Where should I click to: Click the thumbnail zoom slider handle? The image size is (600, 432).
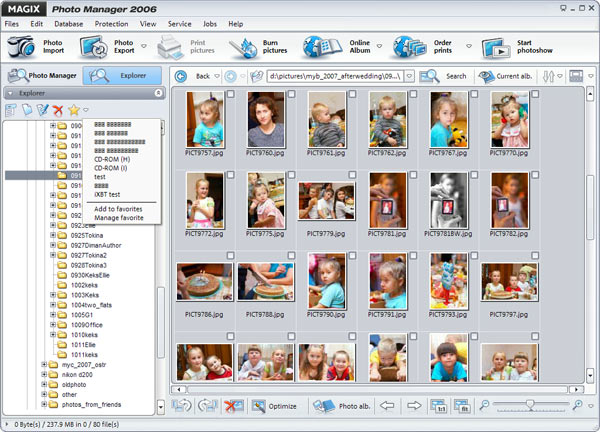(x=530, y=404)
